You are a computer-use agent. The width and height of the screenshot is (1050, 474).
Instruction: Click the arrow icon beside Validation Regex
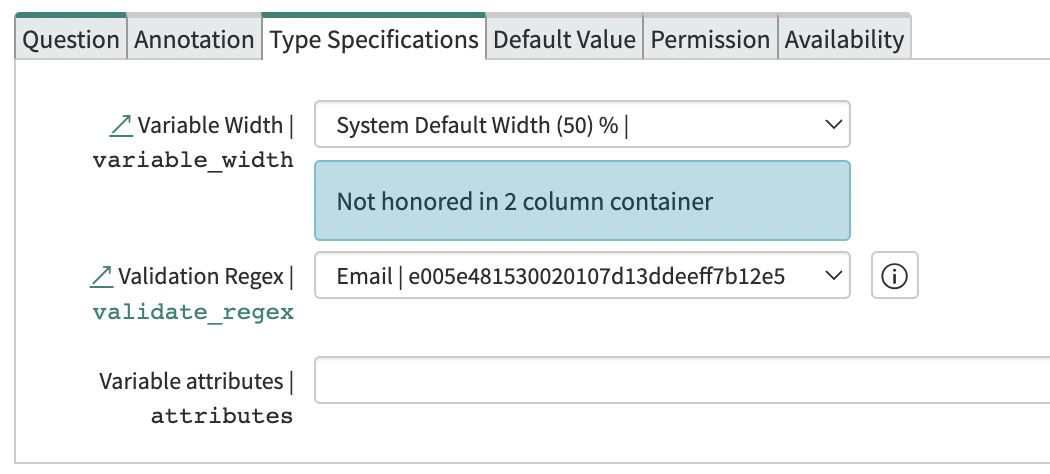101,275
